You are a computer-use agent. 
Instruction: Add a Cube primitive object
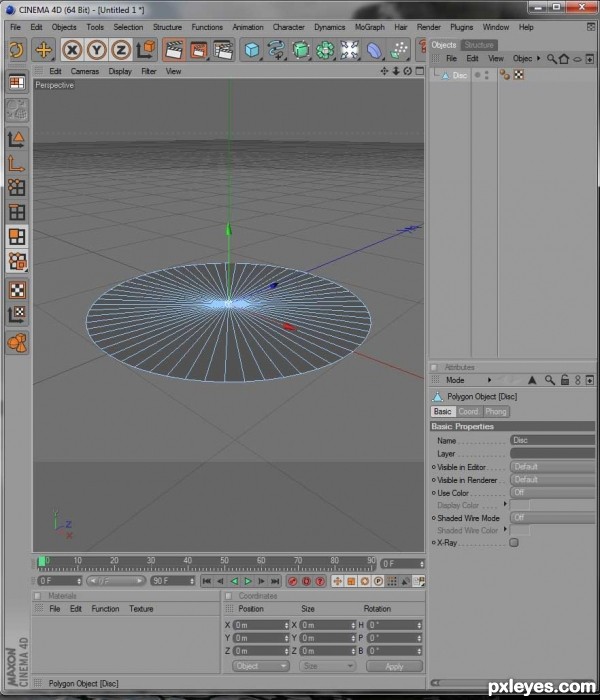coord(252,50)
